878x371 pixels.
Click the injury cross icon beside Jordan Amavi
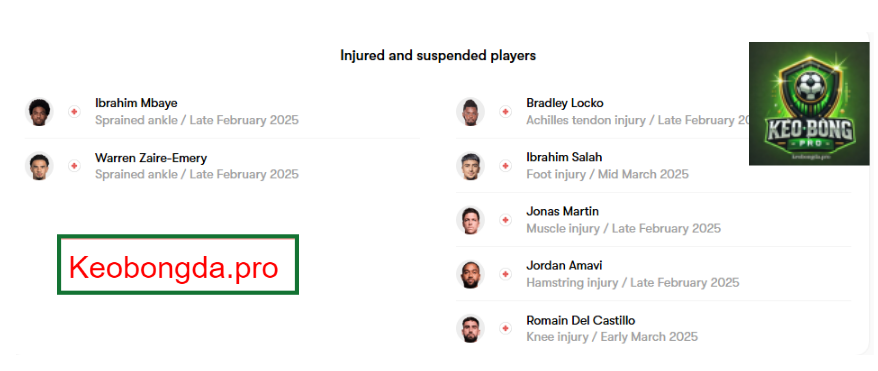505,274
